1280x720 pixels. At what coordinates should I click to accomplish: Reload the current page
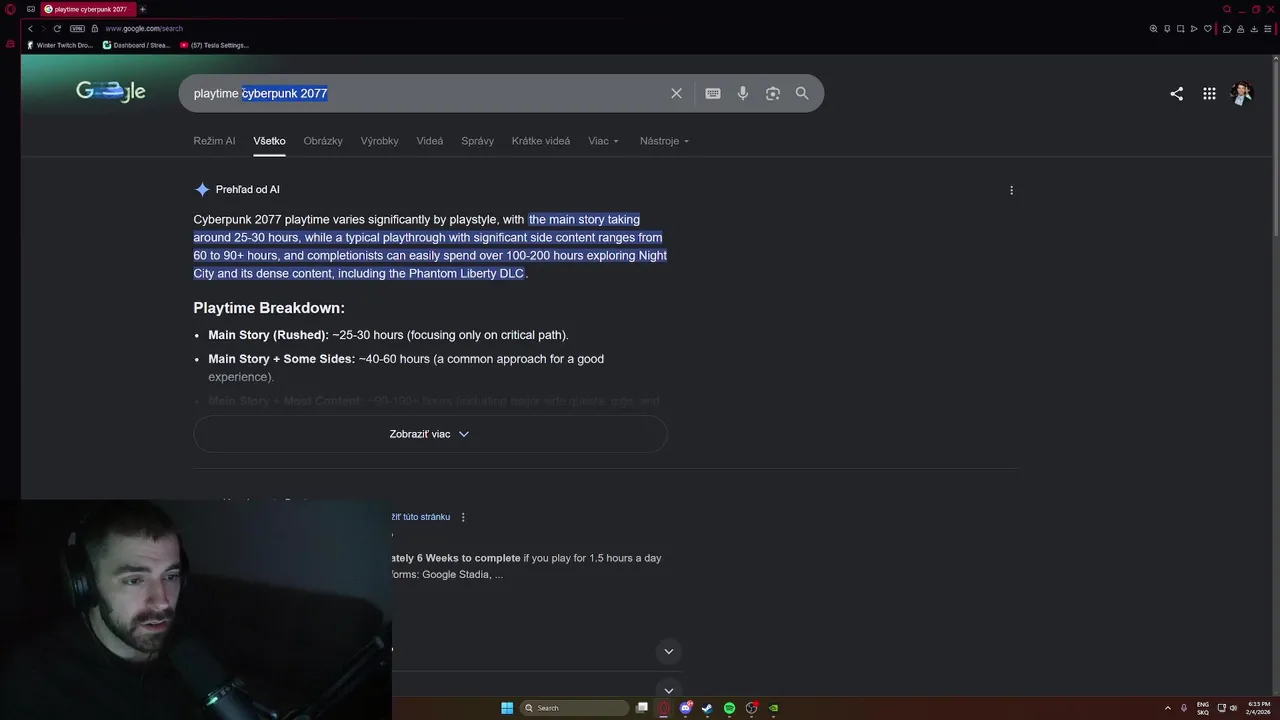coord(57,28)
